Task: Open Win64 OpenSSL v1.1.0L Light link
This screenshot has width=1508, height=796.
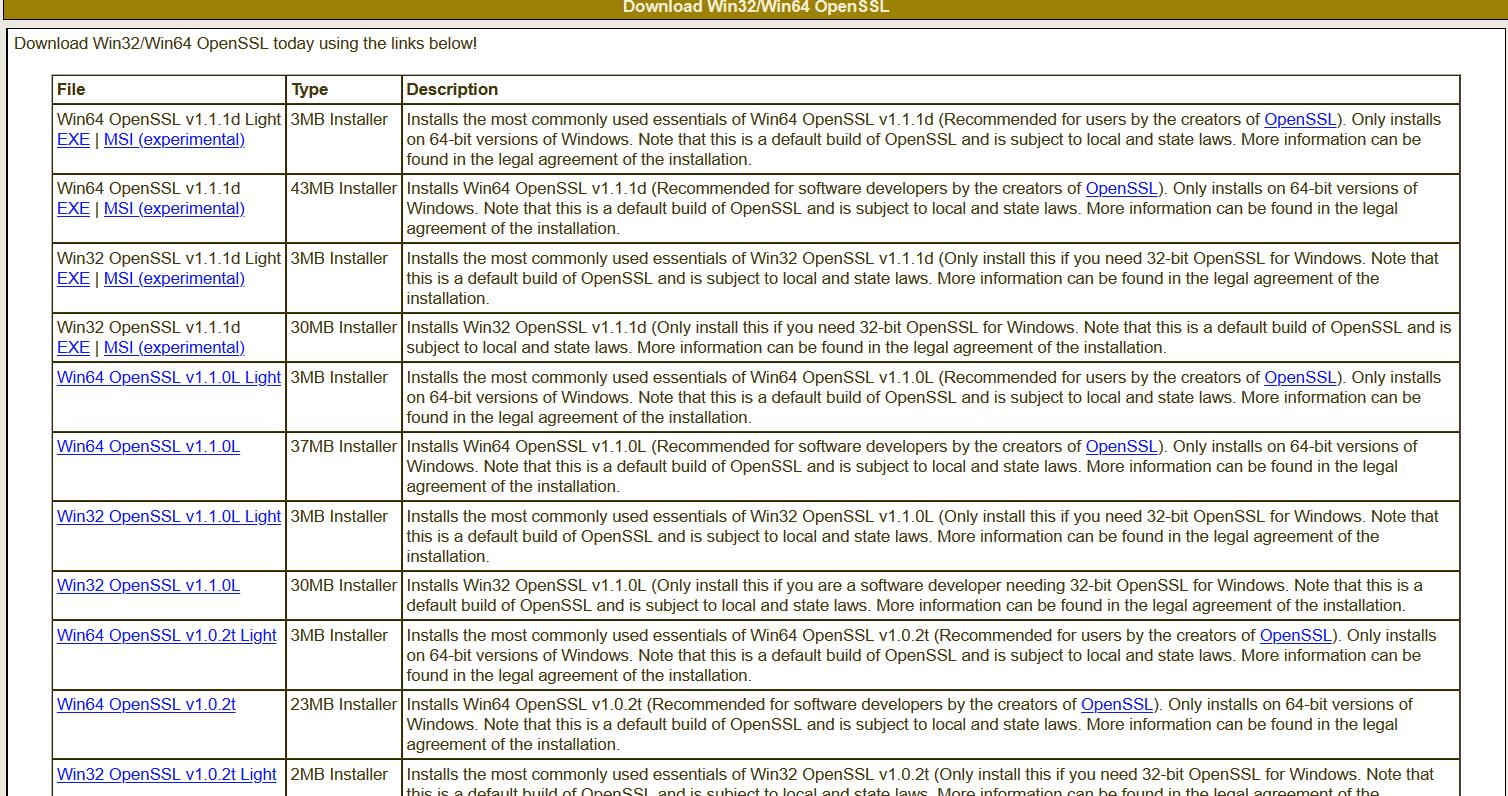Action: 169,378
